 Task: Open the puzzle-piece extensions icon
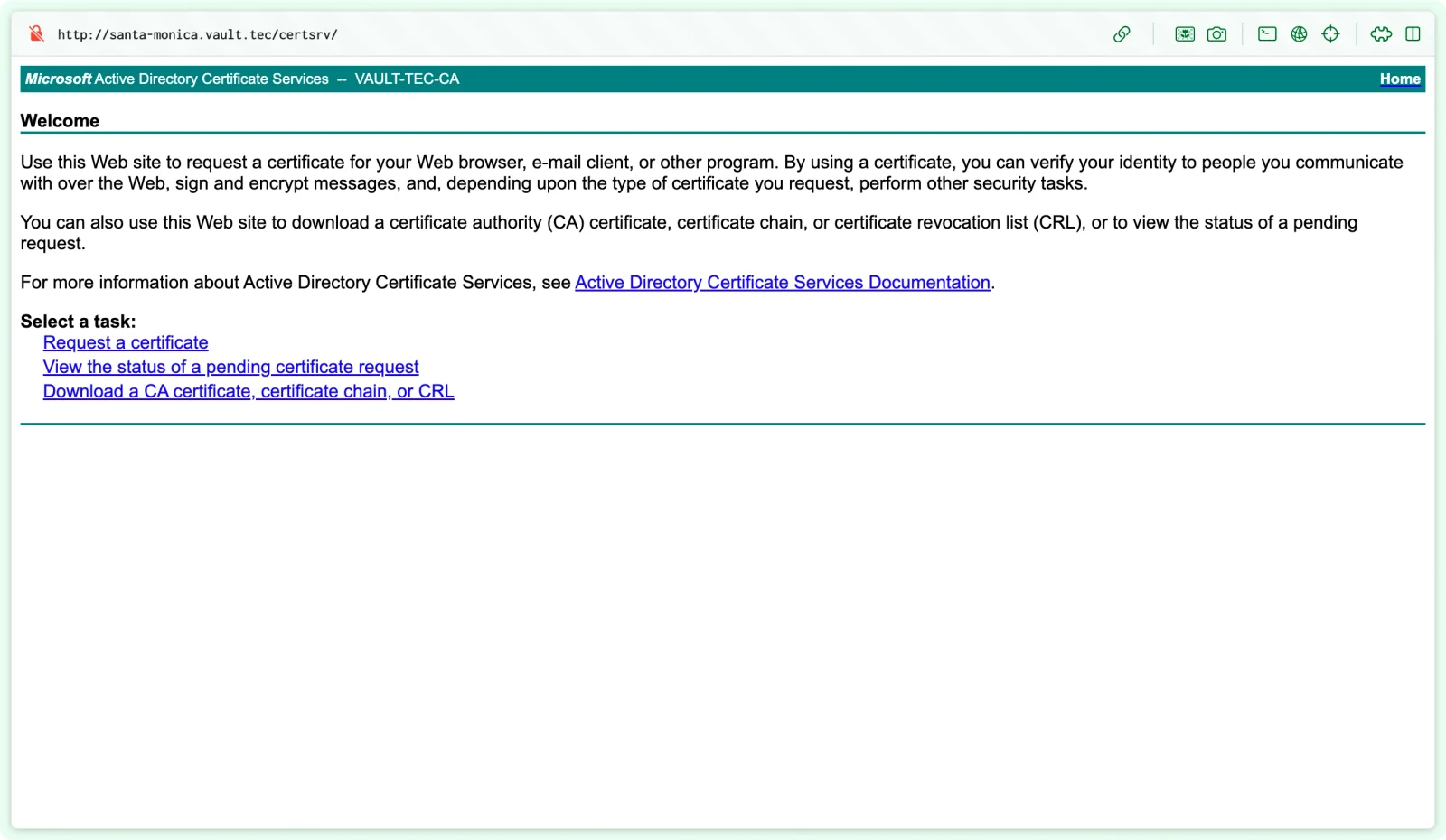click(1381, 34)
